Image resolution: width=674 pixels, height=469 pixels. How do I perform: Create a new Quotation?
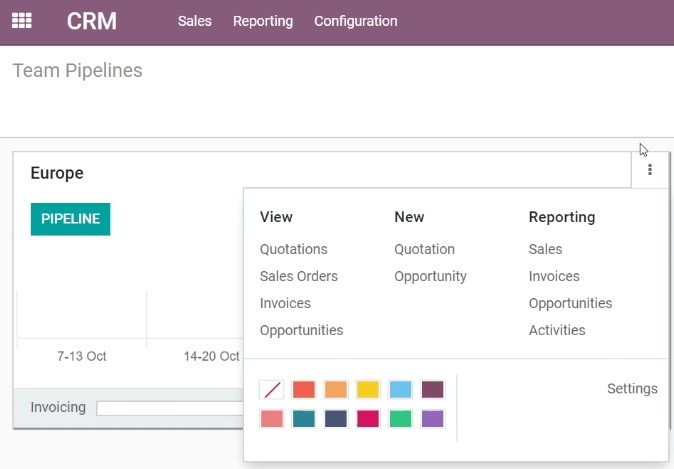tap(424, 249)
